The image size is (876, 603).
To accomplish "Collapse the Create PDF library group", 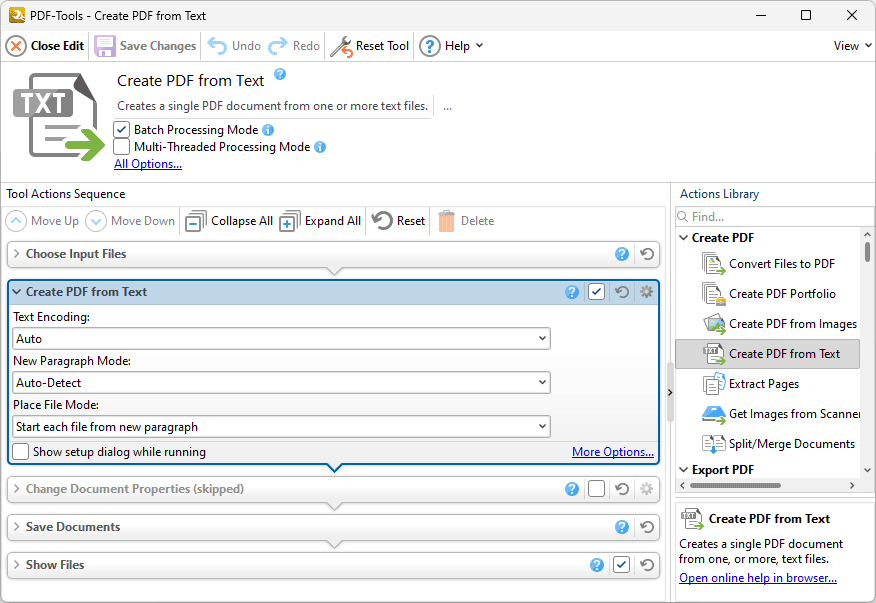I will coord(684,238).
